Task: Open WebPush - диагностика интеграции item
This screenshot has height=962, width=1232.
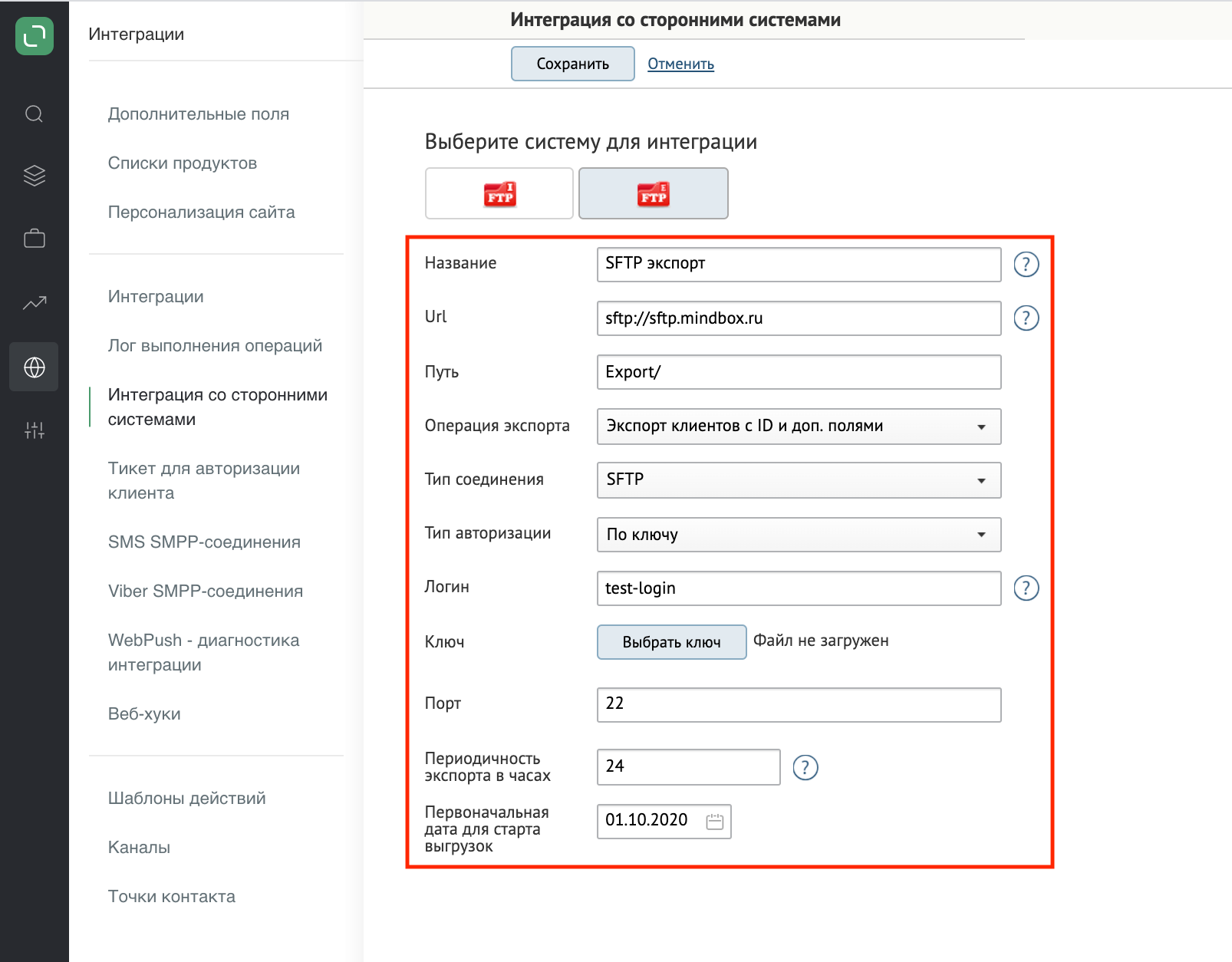Action: pos(204,653)
